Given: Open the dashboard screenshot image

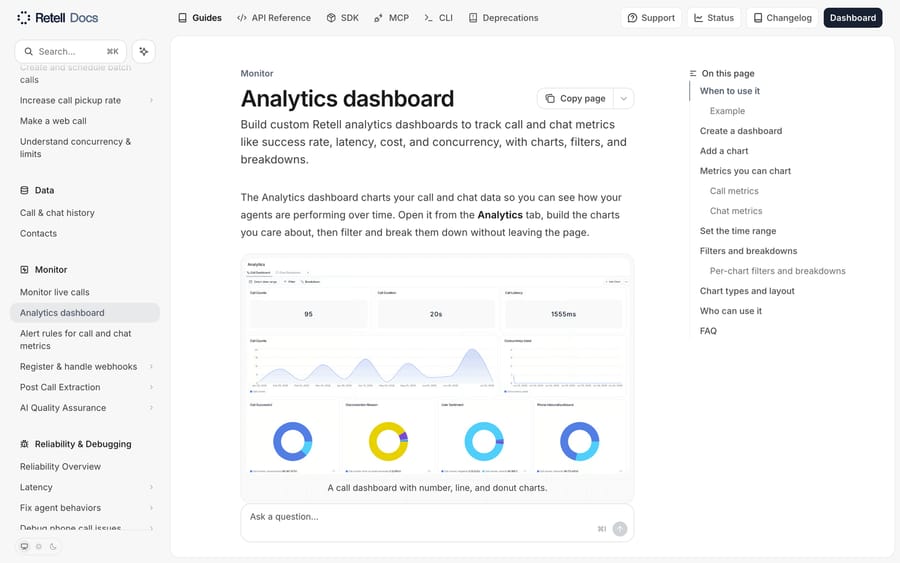Looking at the screenshot, I should click(437, 366).
